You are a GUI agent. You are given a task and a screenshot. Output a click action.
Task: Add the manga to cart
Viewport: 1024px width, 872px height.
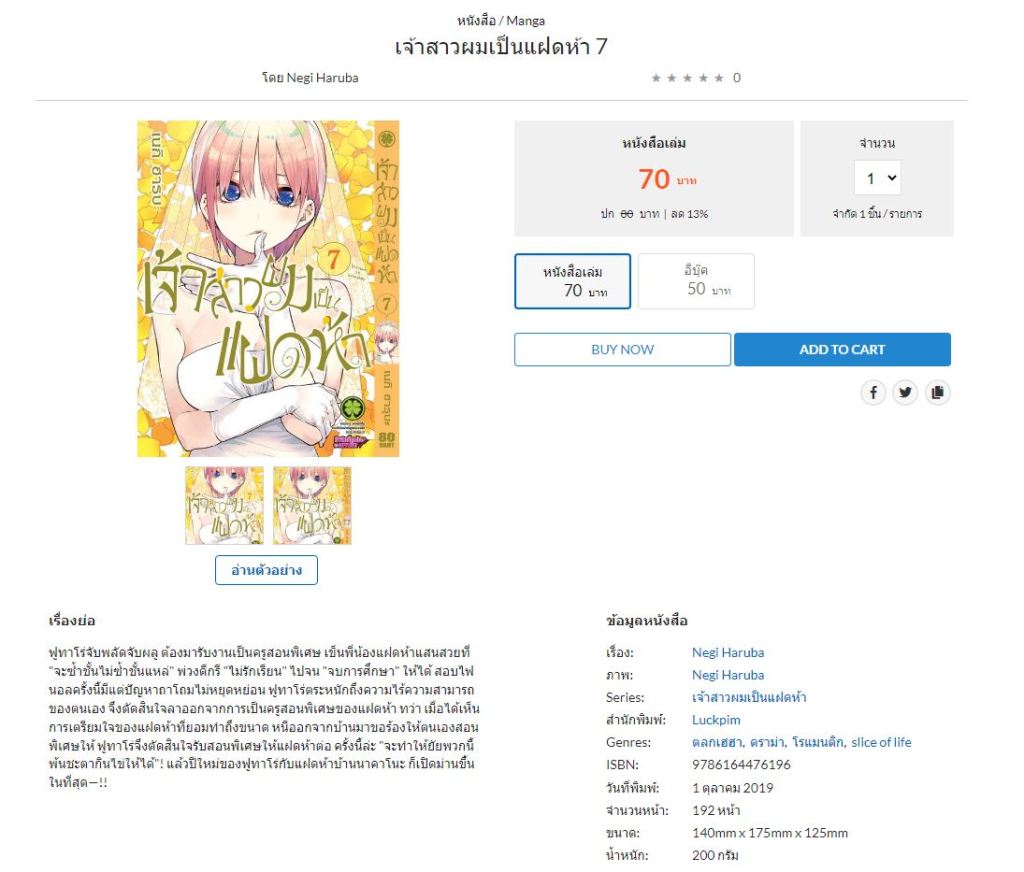point(842,349)
